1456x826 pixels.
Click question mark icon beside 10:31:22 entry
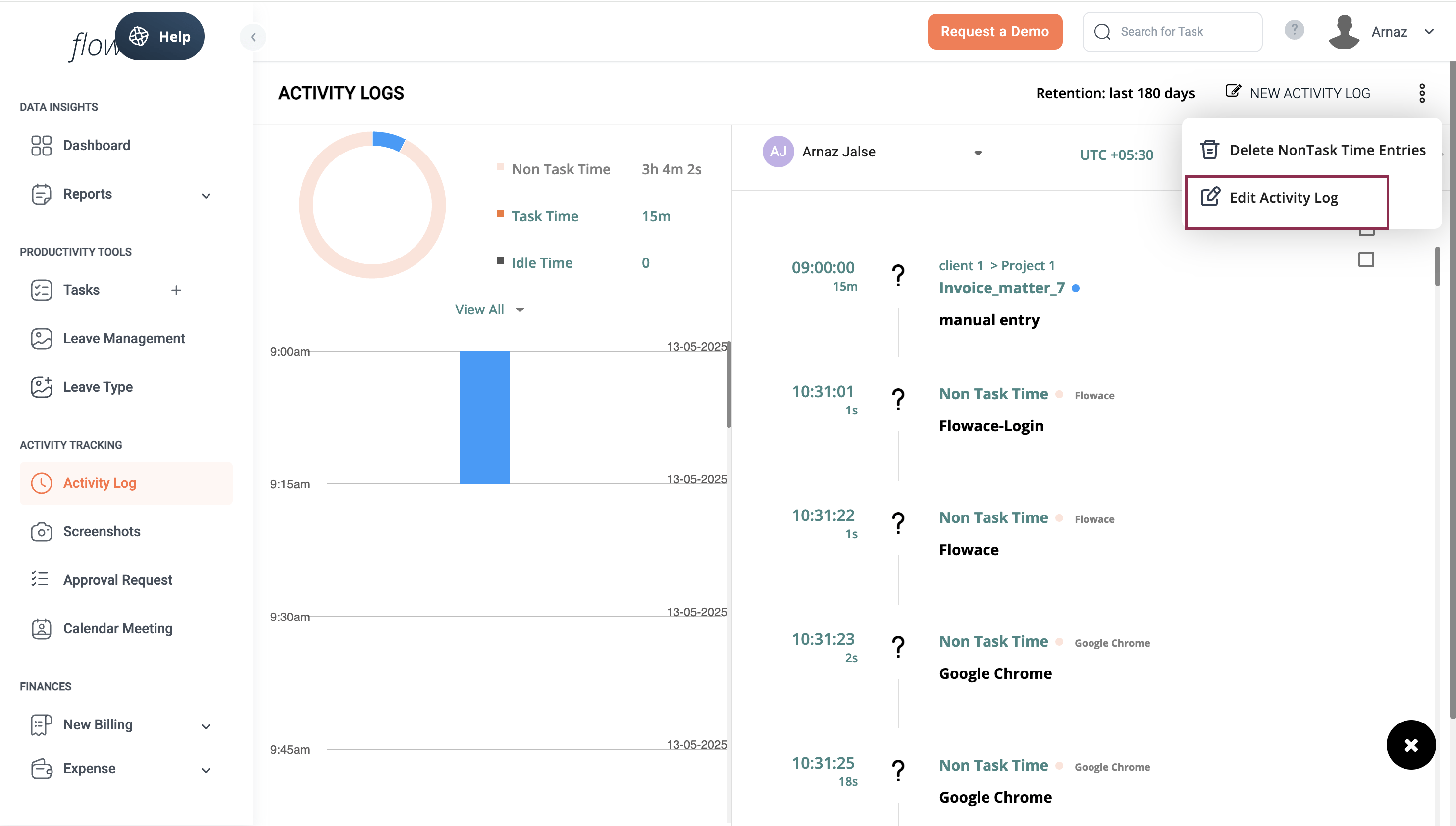pyautogui.click(x=898, y=523)
